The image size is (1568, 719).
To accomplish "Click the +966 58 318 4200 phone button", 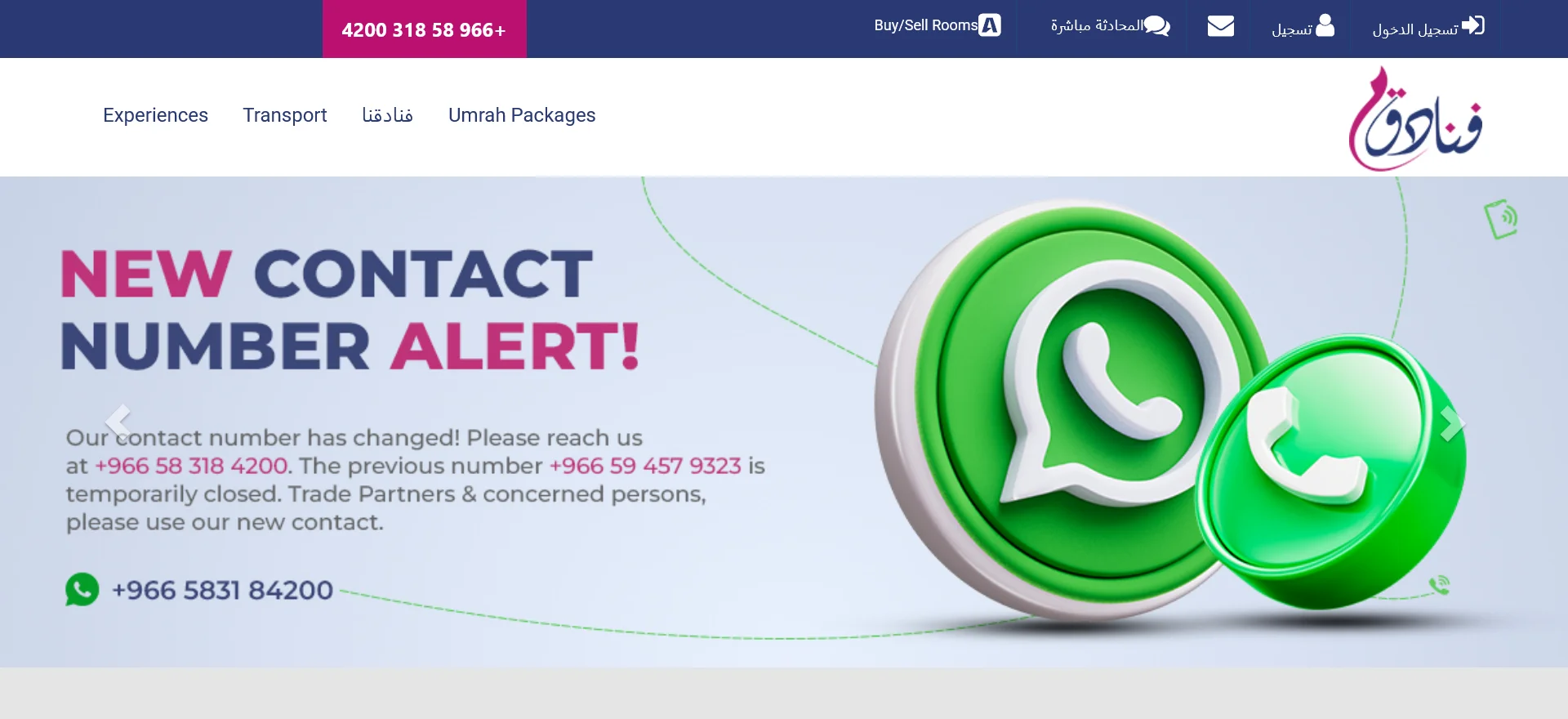I will (x=425, y=29).
